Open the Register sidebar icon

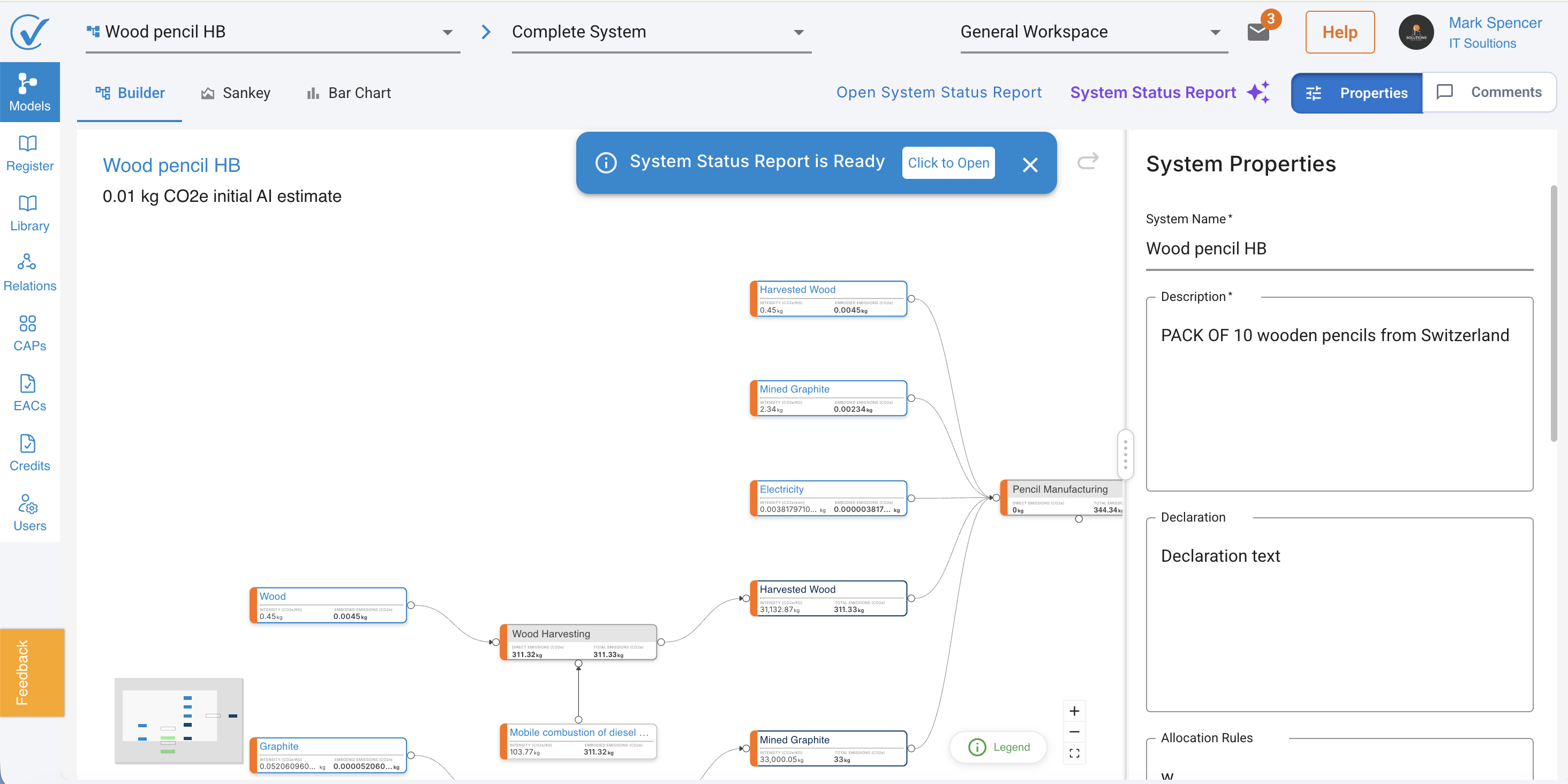[28, 144]
